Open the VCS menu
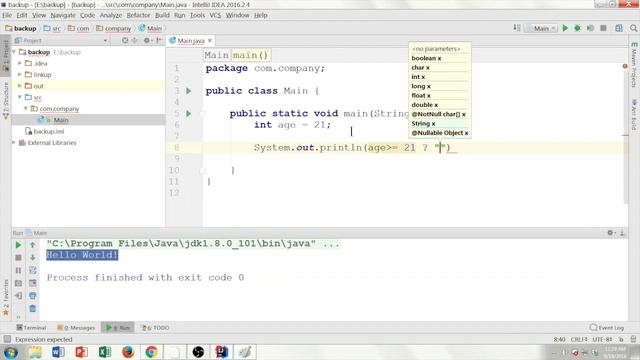 coord(215,15)
